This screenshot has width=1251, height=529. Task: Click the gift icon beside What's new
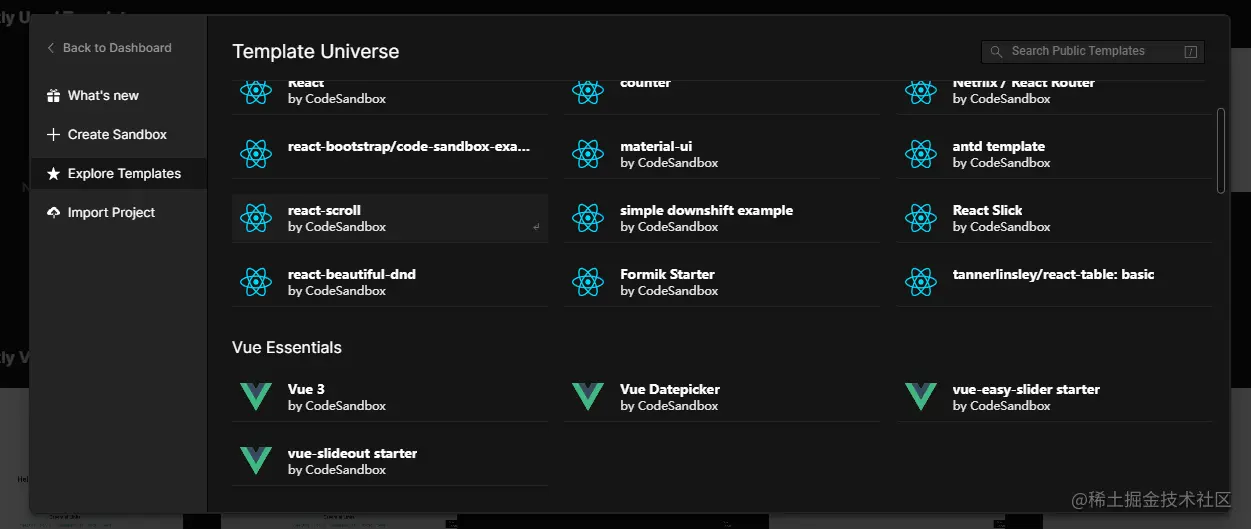[x=53, y=96]
